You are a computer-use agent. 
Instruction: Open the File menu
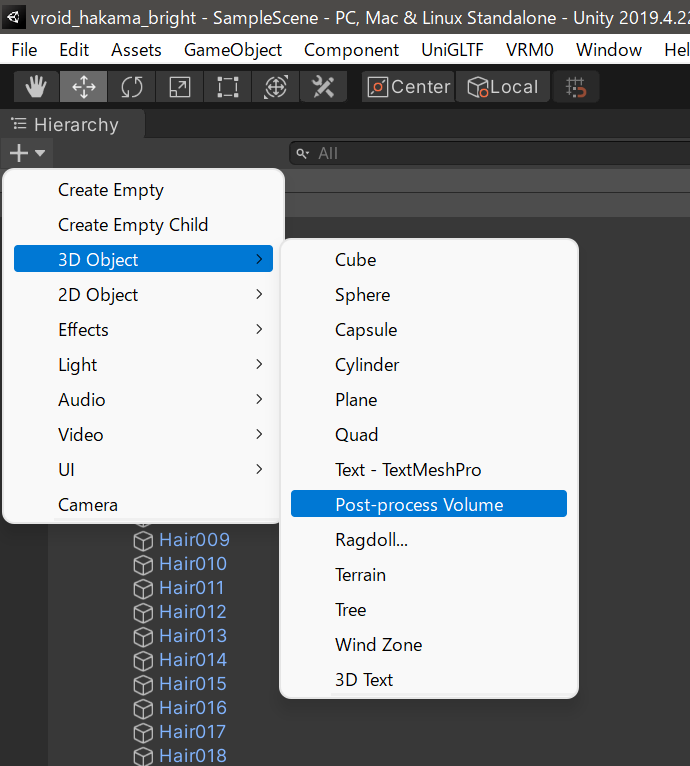click(24, 50)
